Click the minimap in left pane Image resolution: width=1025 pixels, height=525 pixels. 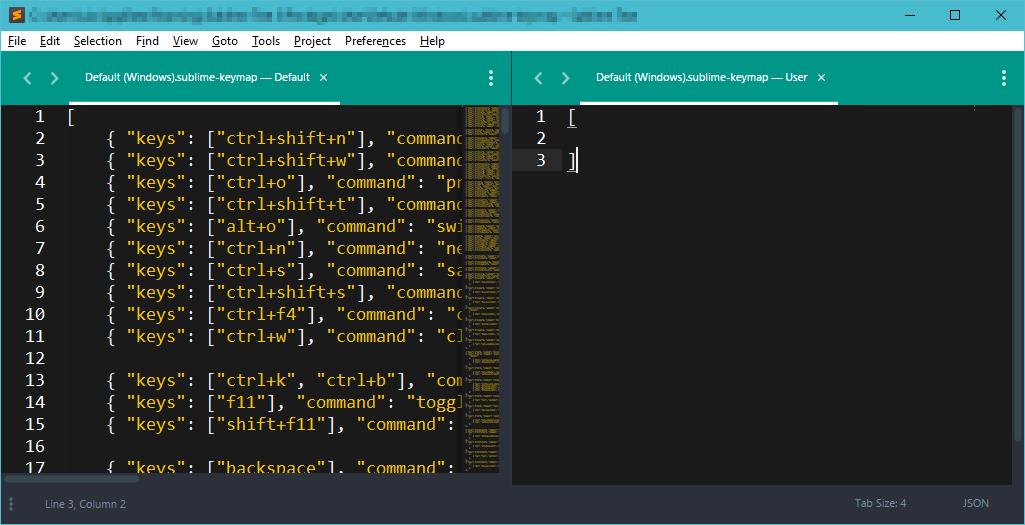(481, 288)
